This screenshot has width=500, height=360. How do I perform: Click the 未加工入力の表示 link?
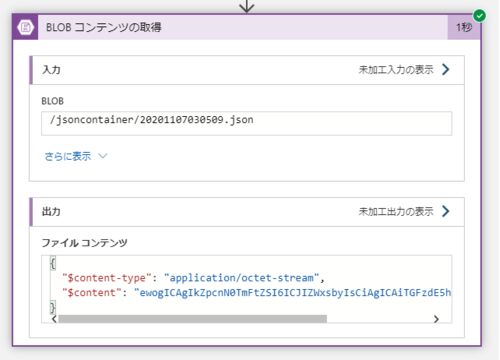(396, 70)
